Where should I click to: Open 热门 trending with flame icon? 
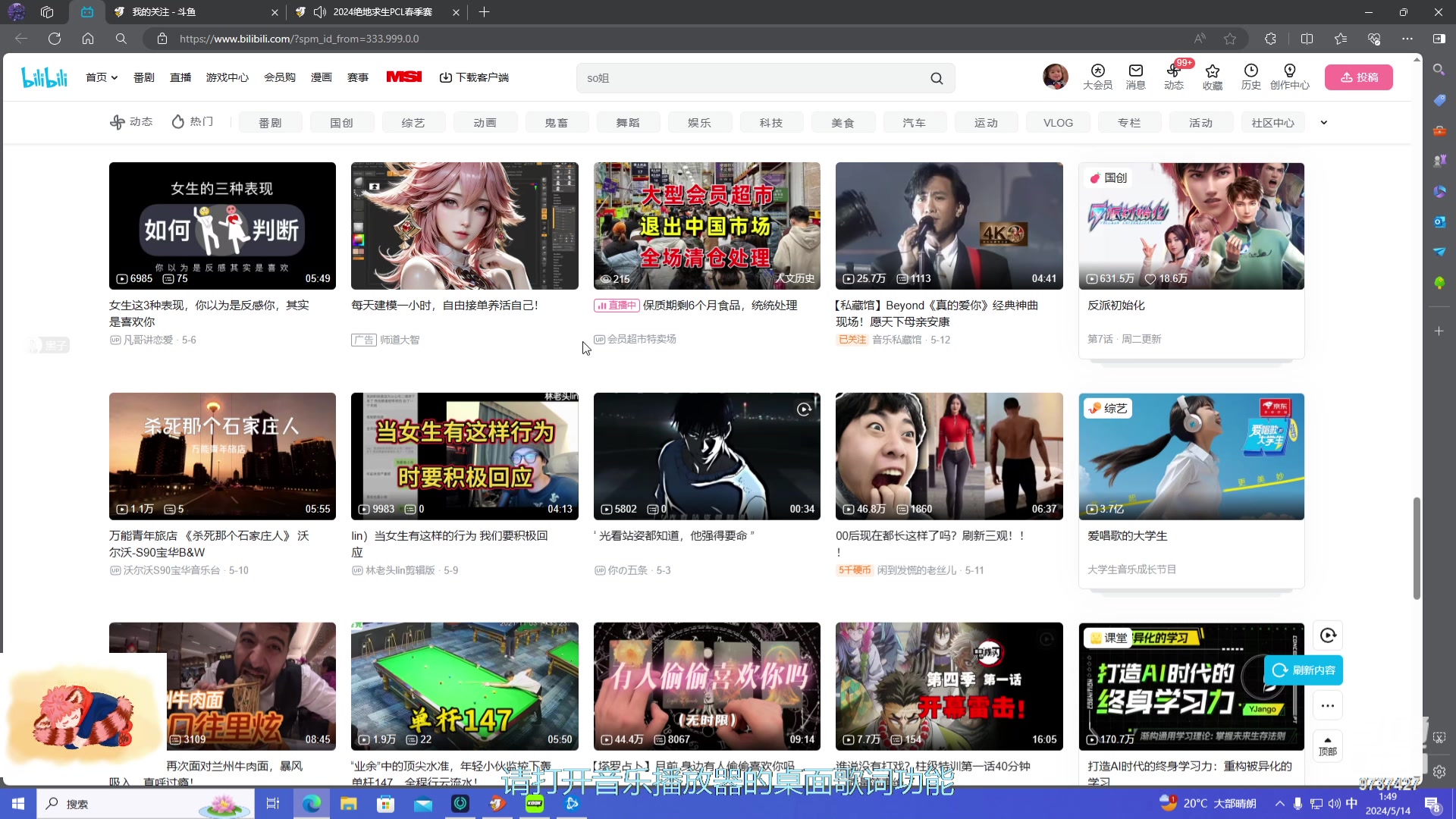pyautogui.click(x=193, y=122)
